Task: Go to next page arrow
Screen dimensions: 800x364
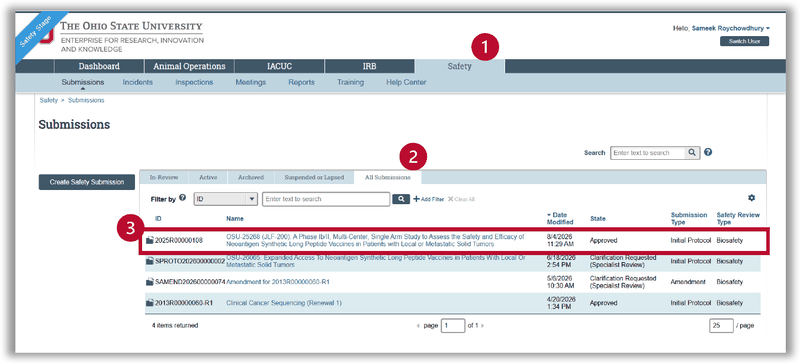Action: tap(483, 326)
